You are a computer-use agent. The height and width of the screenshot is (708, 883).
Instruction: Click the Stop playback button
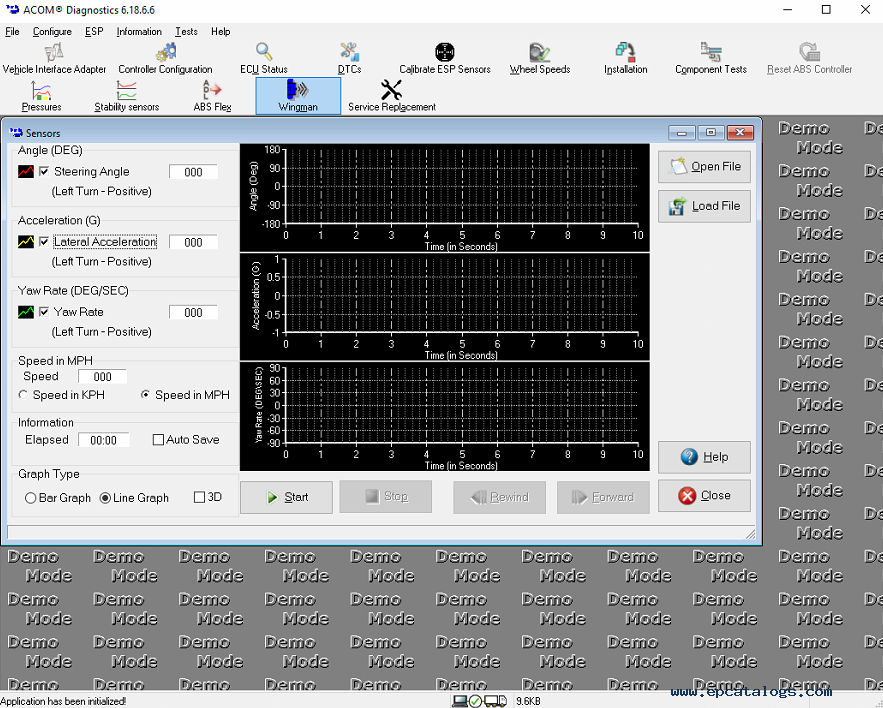tap(386, 497)
